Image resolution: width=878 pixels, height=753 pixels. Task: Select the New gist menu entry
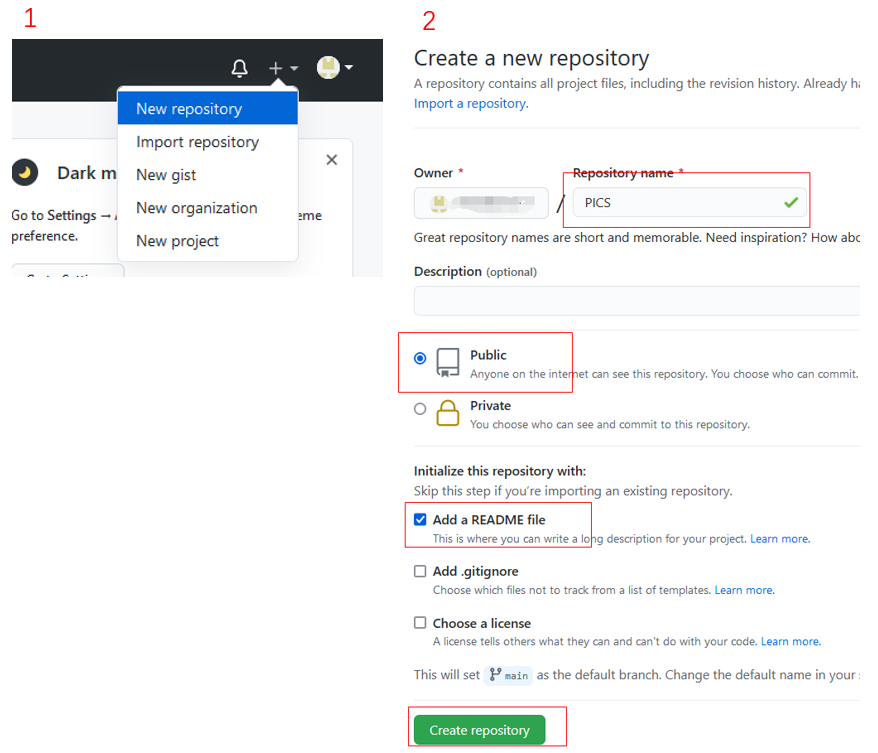point(207,175)
